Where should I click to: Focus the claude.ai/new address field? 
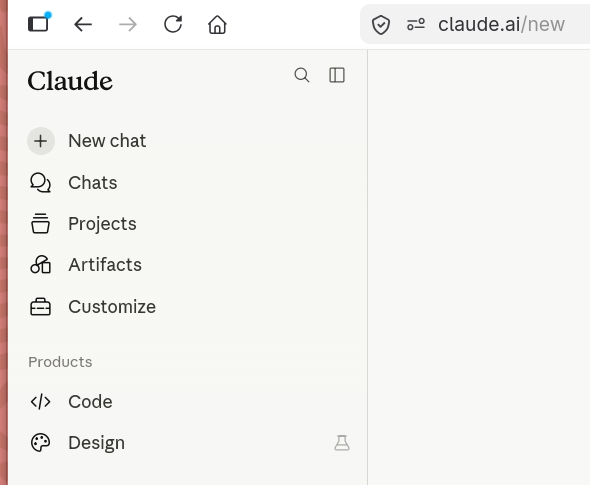[501, 25]
